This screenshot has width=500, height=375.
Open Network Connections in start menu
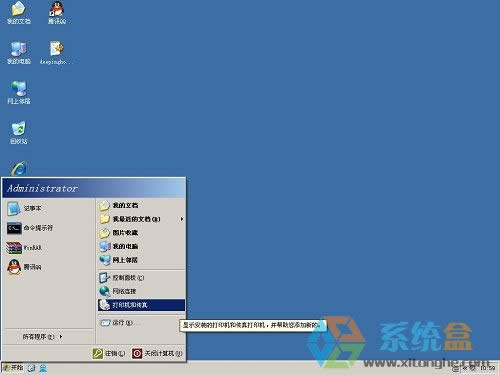tap(141, 291)
